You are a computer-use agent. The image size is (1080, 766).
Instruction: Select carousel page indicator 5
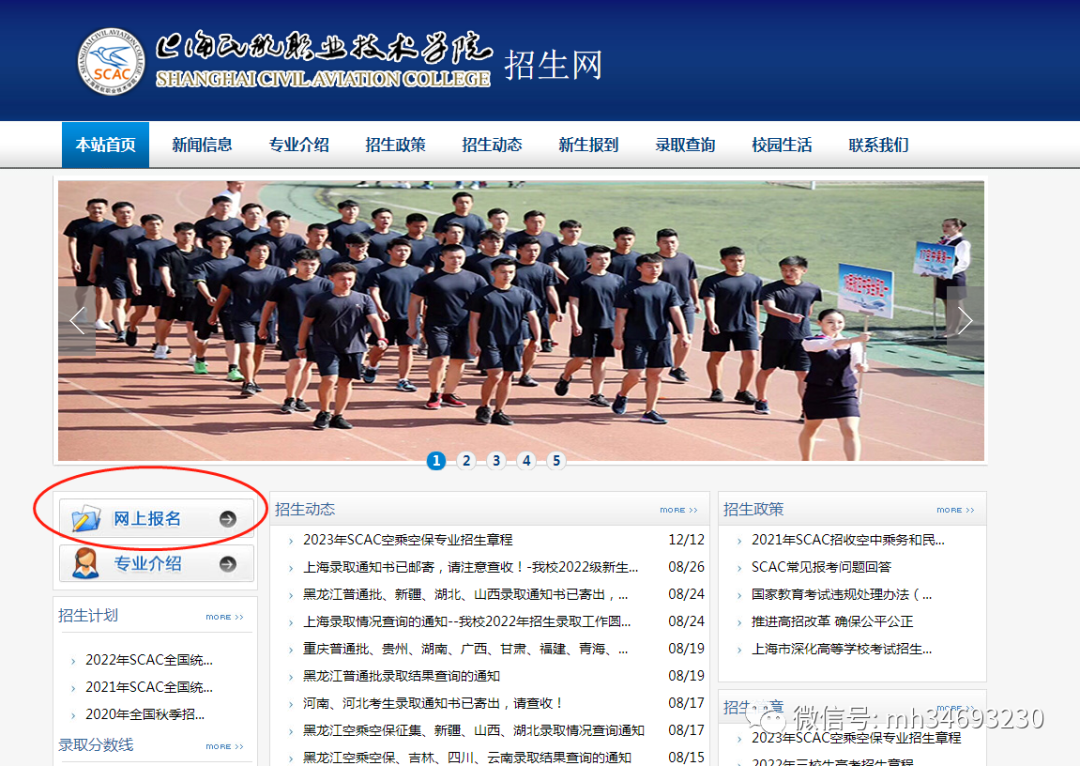pos(556,460)
